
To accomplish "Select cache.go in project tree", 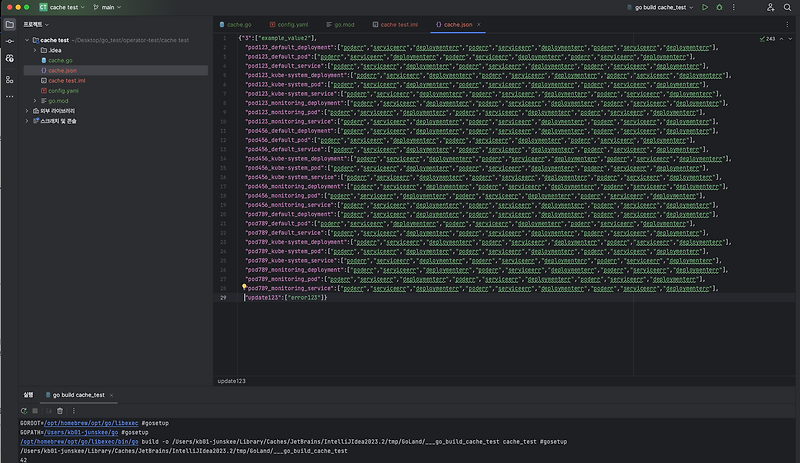I will pyautogui.click(x=60, y=60).
